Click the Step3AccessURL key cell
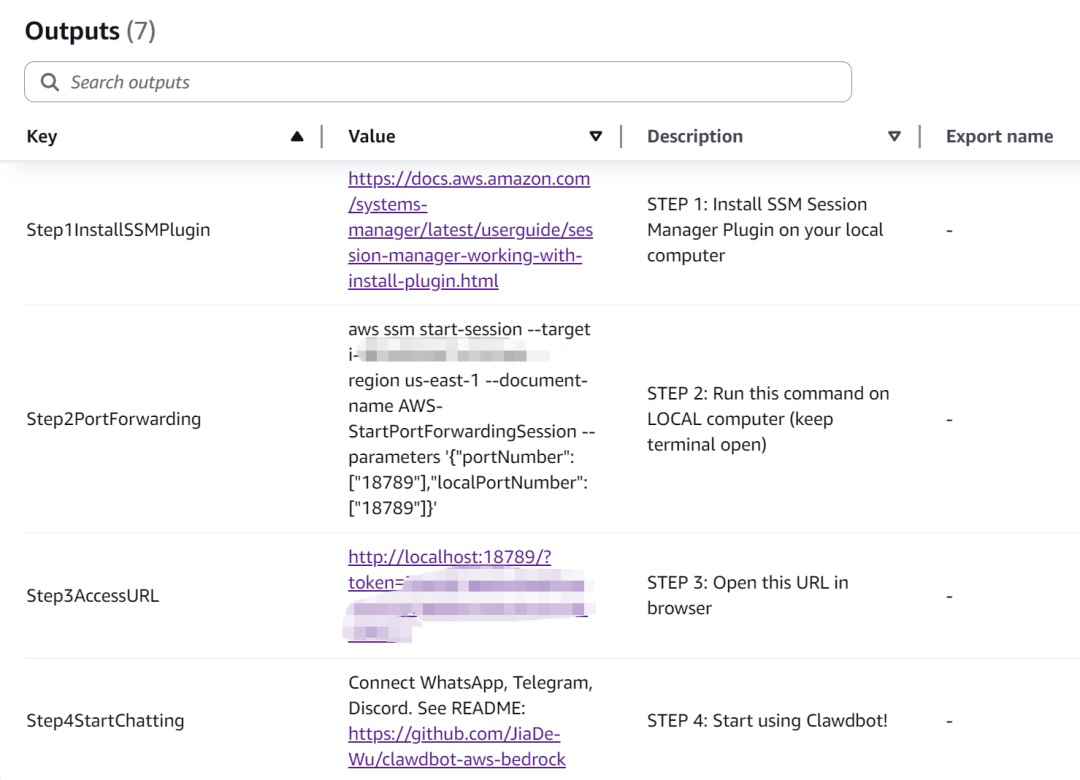Viewport: 1080px width, 780px height. tap(92, 596)
